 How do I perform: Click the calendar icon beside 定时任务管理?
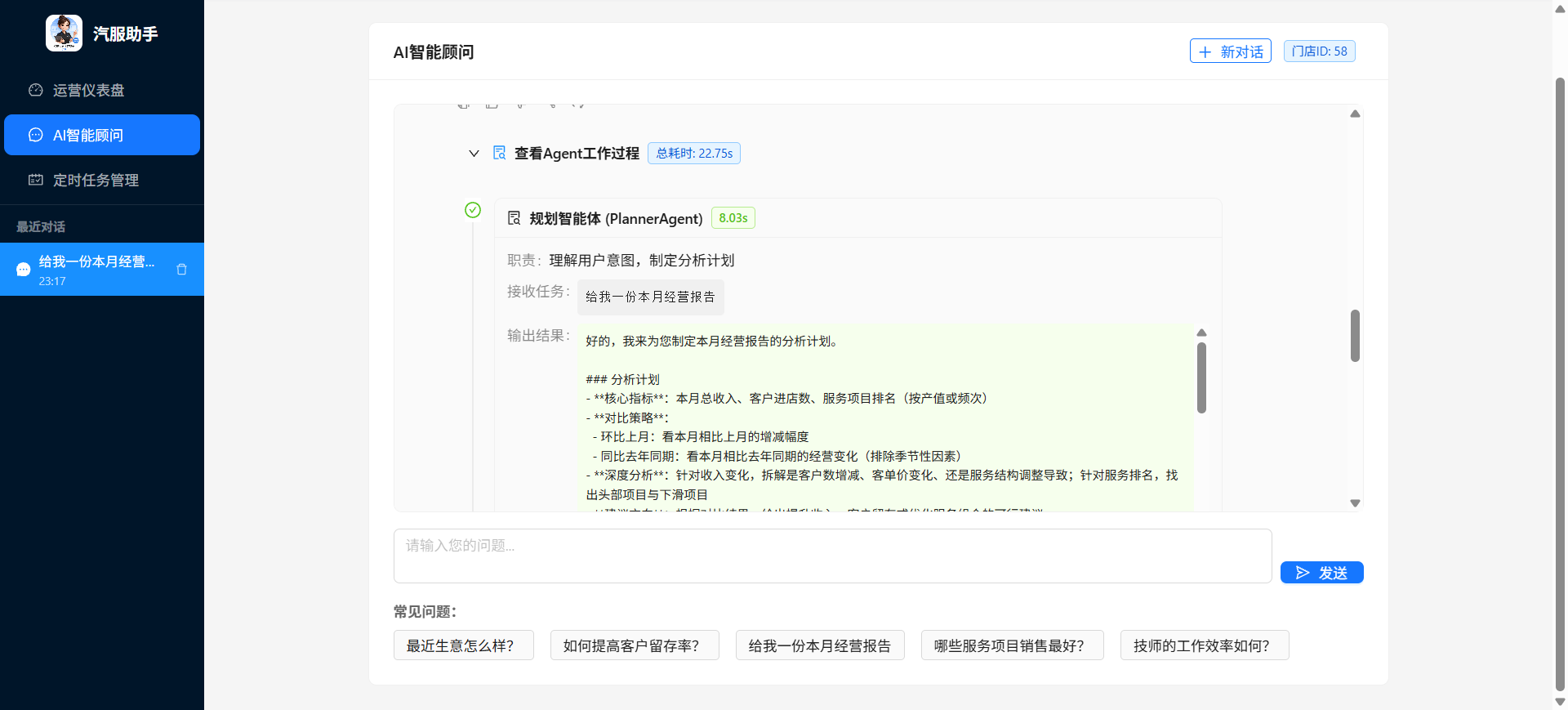click(x=36, y=180)
